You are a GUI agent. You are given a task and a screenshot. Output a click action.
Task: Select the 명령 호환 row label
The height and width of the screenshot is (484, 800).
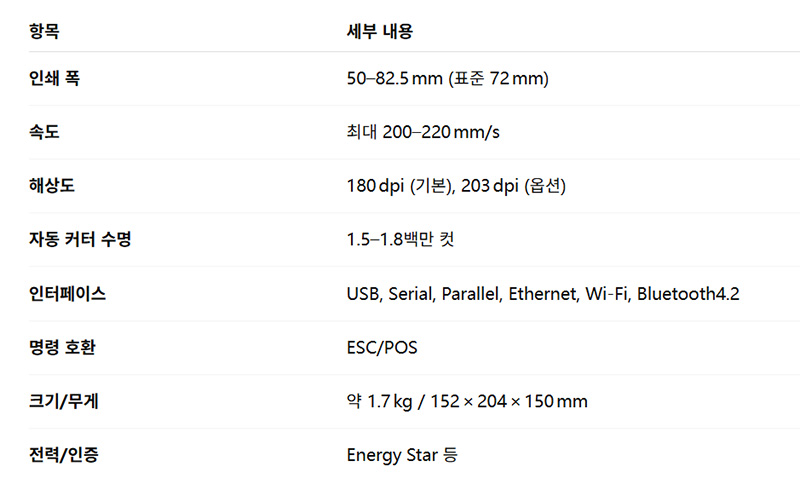(x=63, y=348)
